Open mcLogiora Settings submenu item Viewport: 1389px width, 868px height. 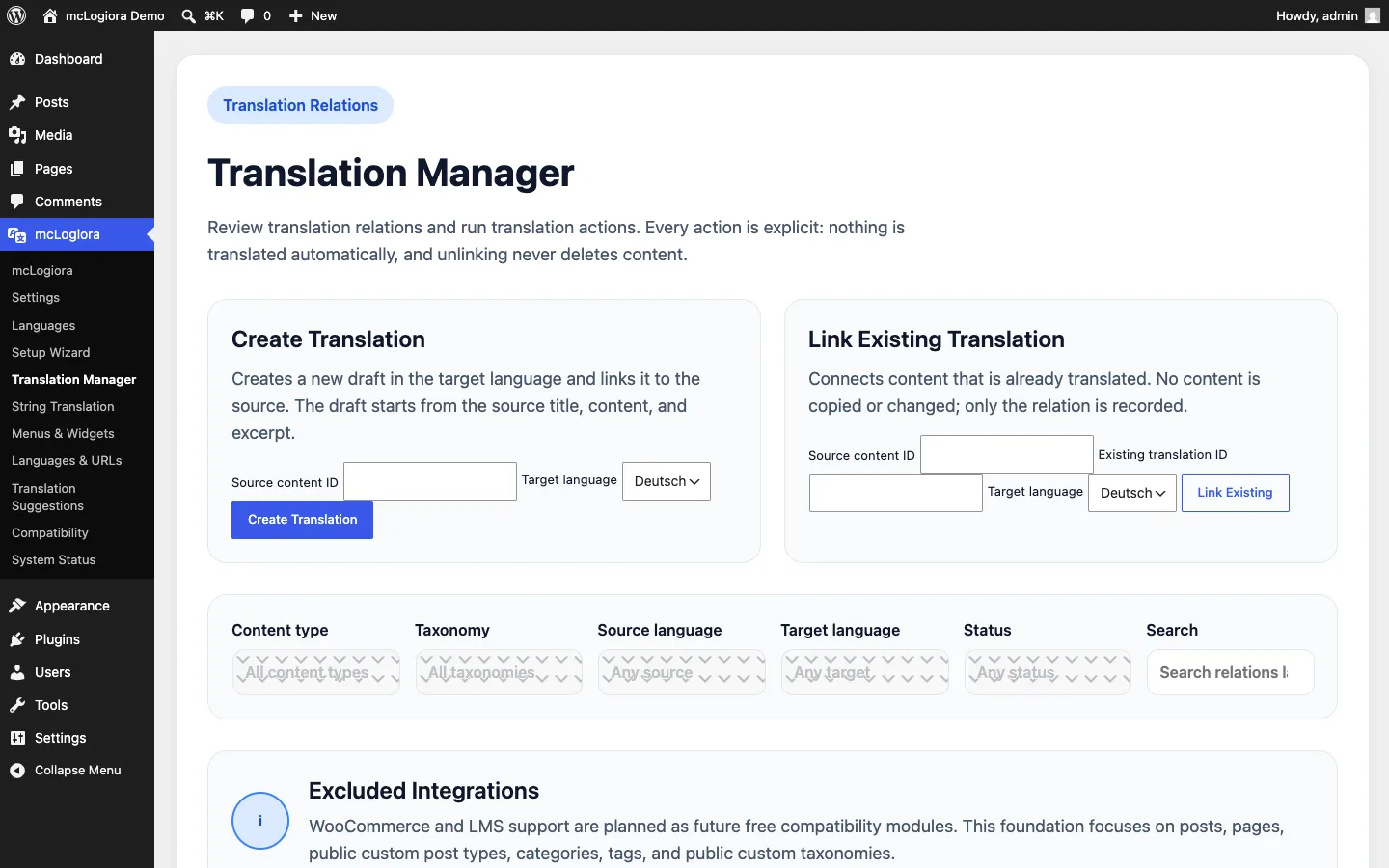point(36,298)
